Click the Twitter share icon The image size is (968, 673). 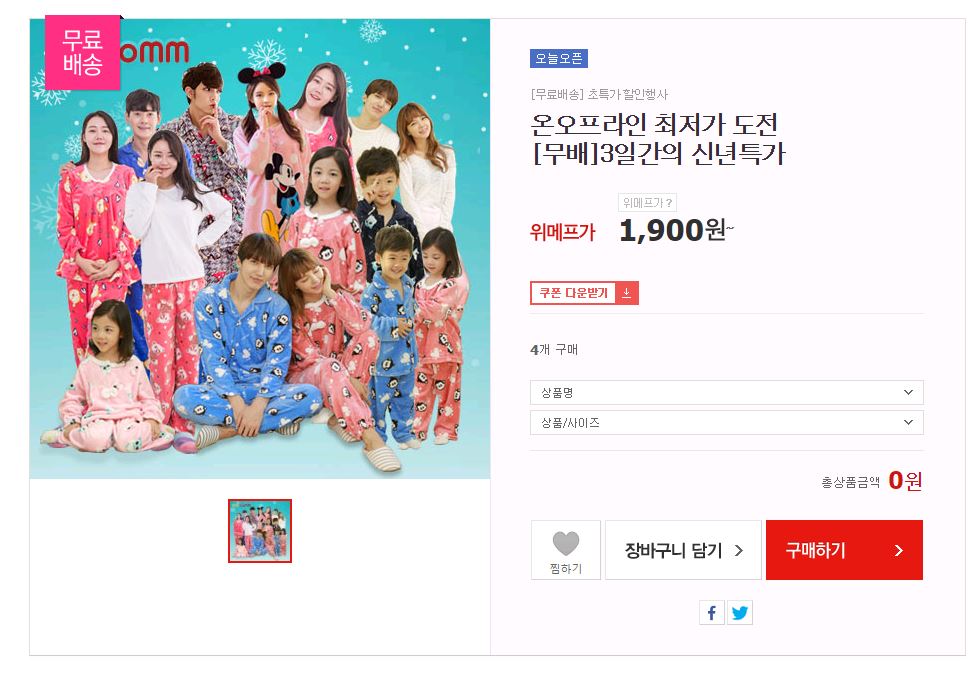point(740,612)
